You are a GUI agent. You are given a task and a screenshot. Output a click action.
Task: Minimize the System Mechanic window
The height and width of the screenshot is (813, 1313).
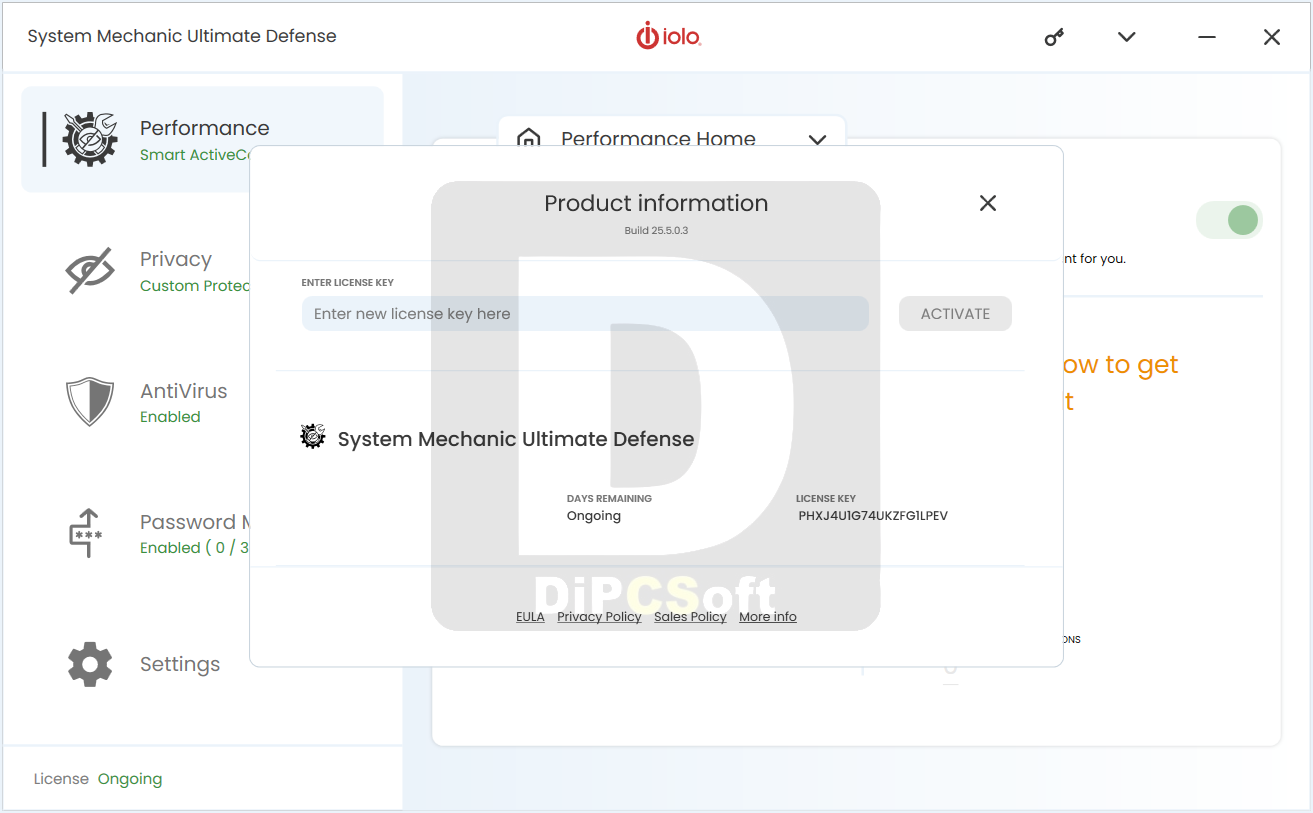[x=1207, y=37]
